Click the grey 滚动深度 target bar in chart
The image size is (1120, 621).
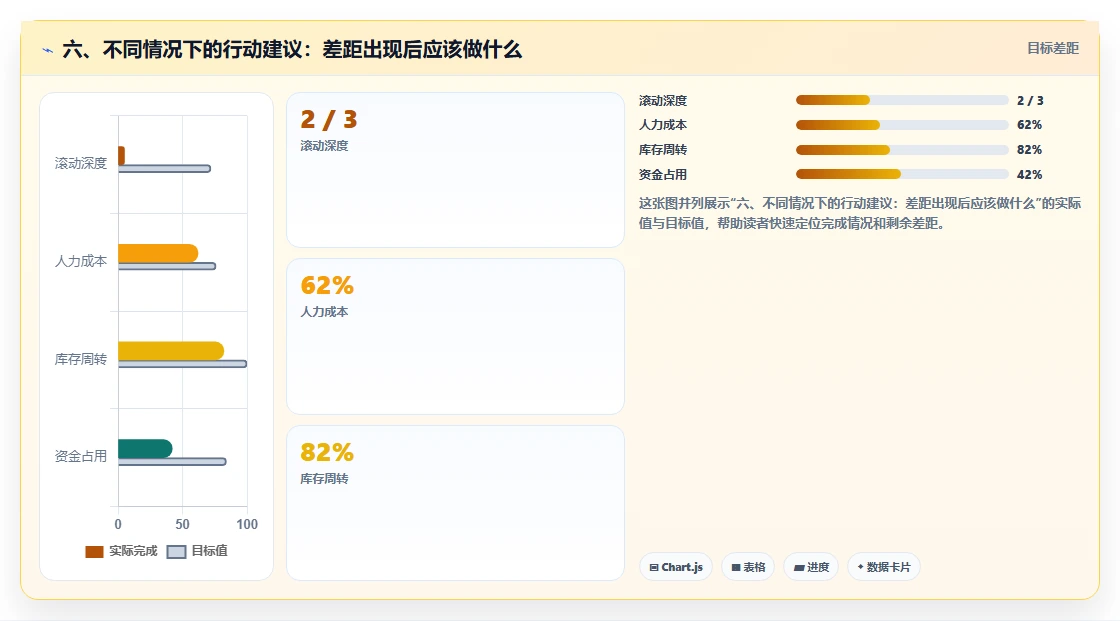(164, 169)
